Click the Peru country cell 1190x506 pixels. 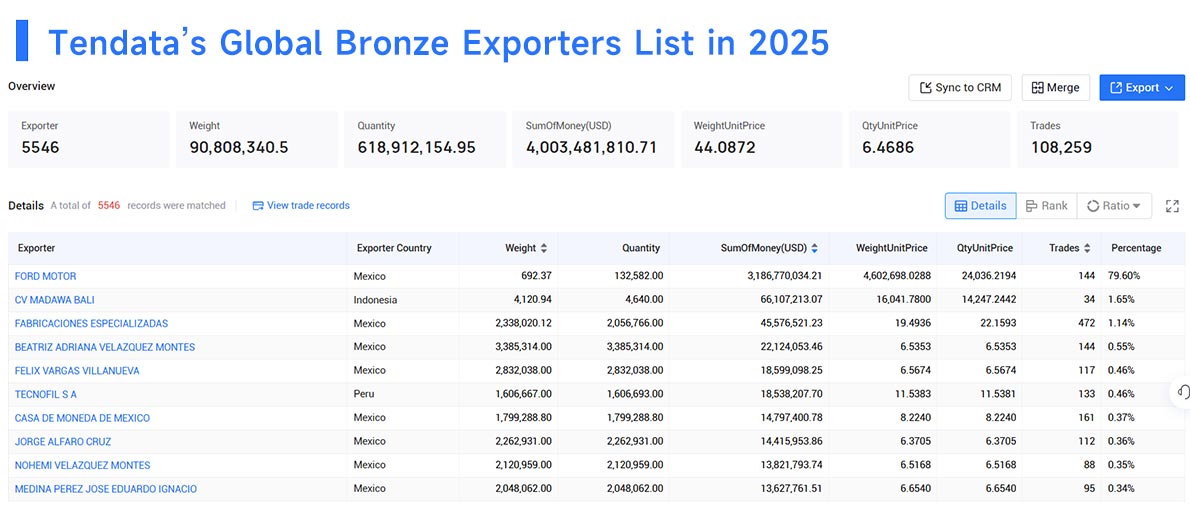coord(364,394)
